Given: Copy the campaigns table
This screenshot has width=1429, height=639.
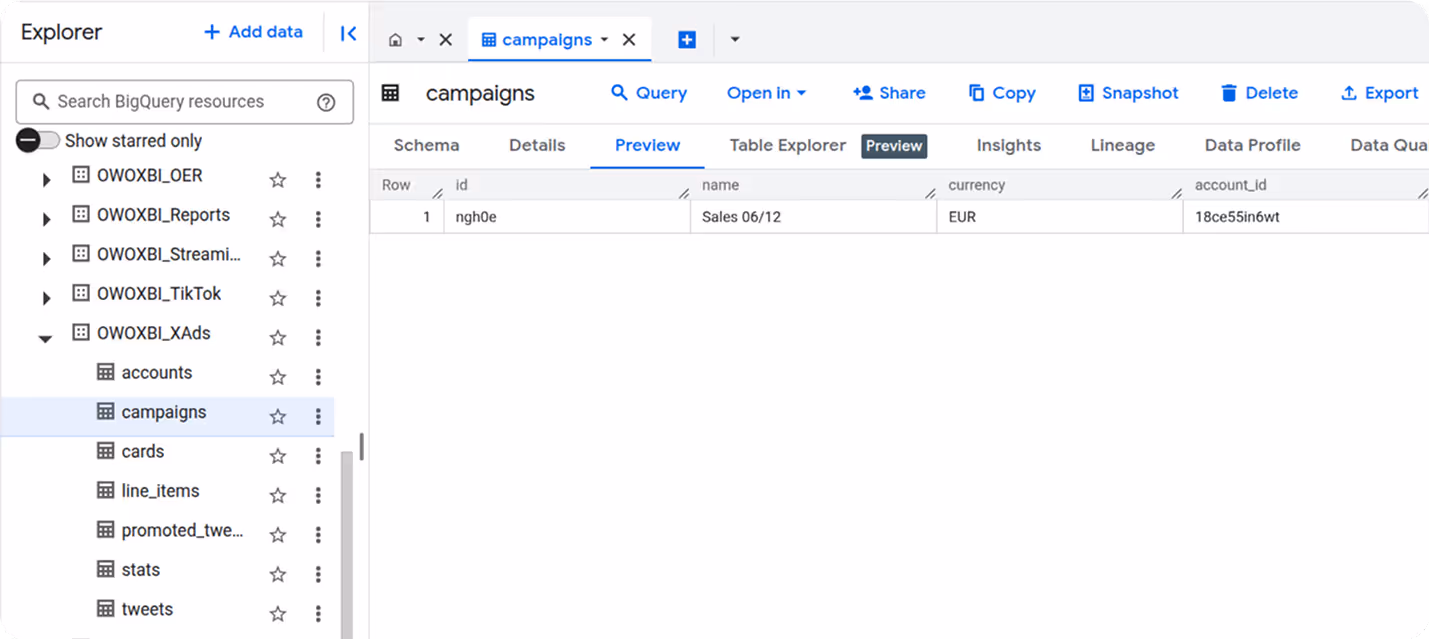Looking at the screenshot, I should point(1002,93).
